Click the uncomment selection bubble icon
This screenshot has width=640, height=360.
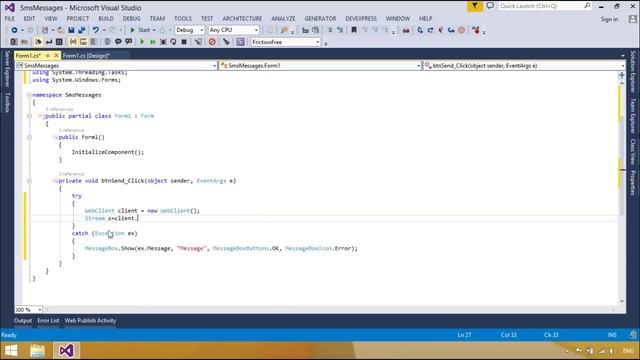(129, 42)
